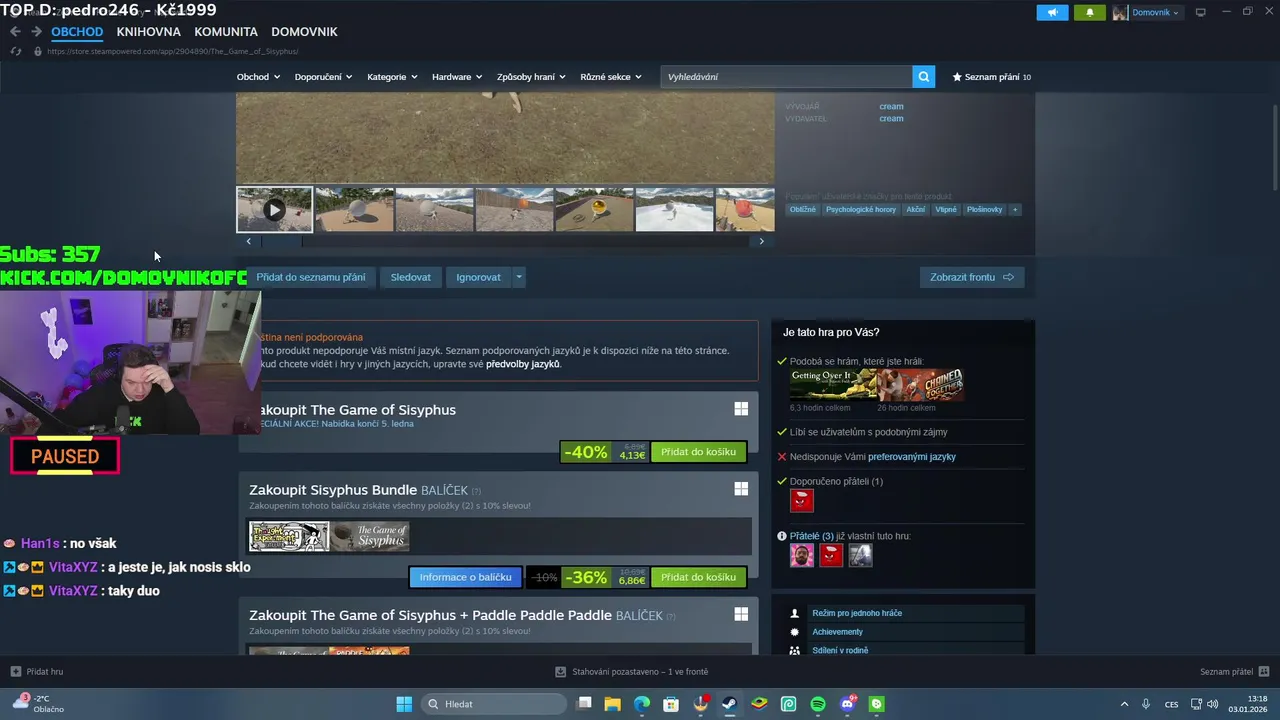The image size is (1280, 720).
Task: Click the Ignorovat button
Action: [479, 277]
